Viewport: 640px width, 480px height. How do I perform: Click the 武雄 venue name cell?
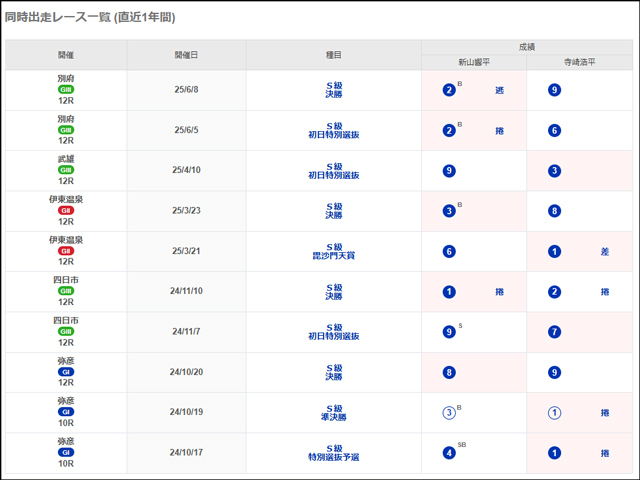pos(66,159)
